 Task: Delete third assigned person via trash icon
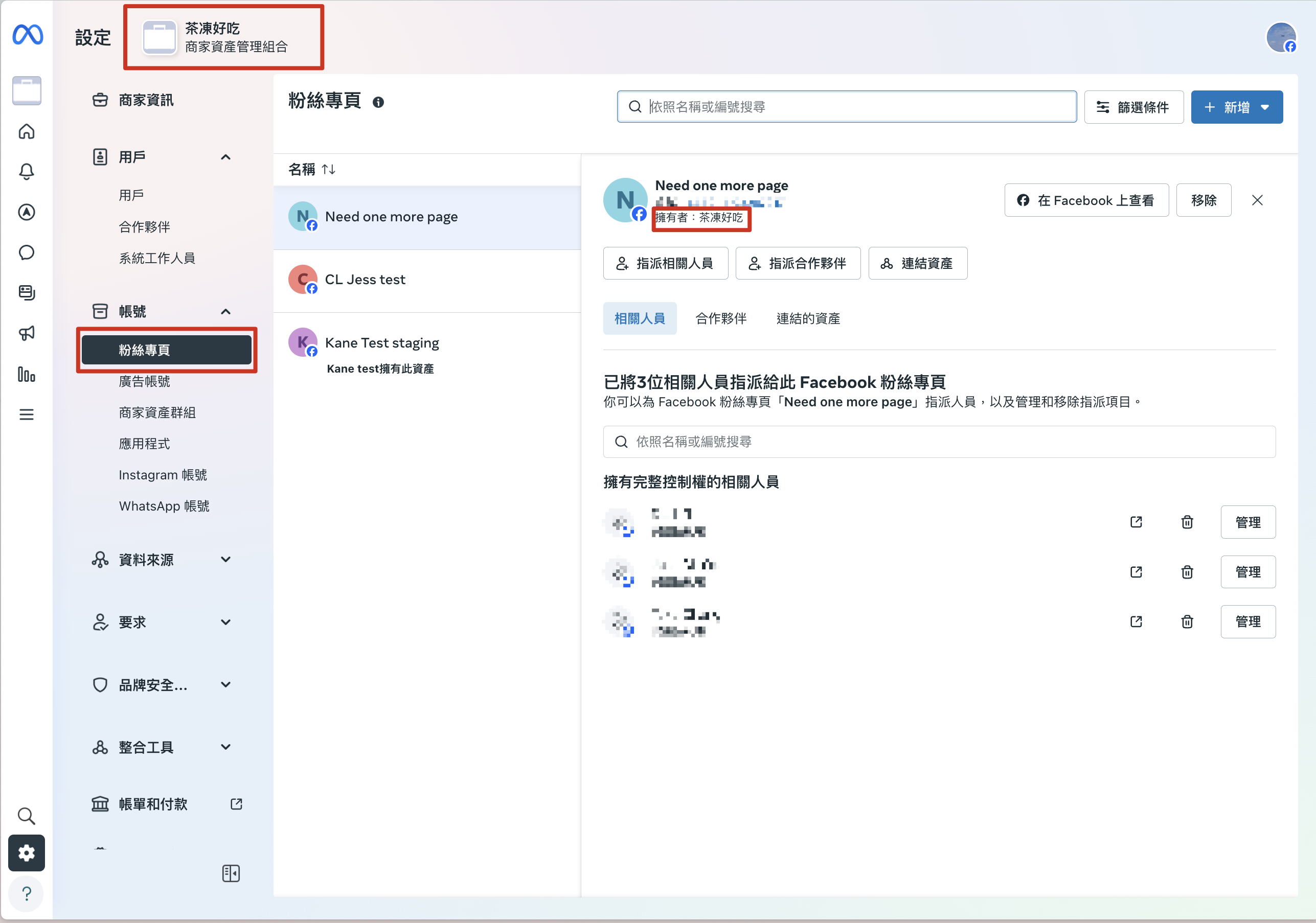(1187, 621)
